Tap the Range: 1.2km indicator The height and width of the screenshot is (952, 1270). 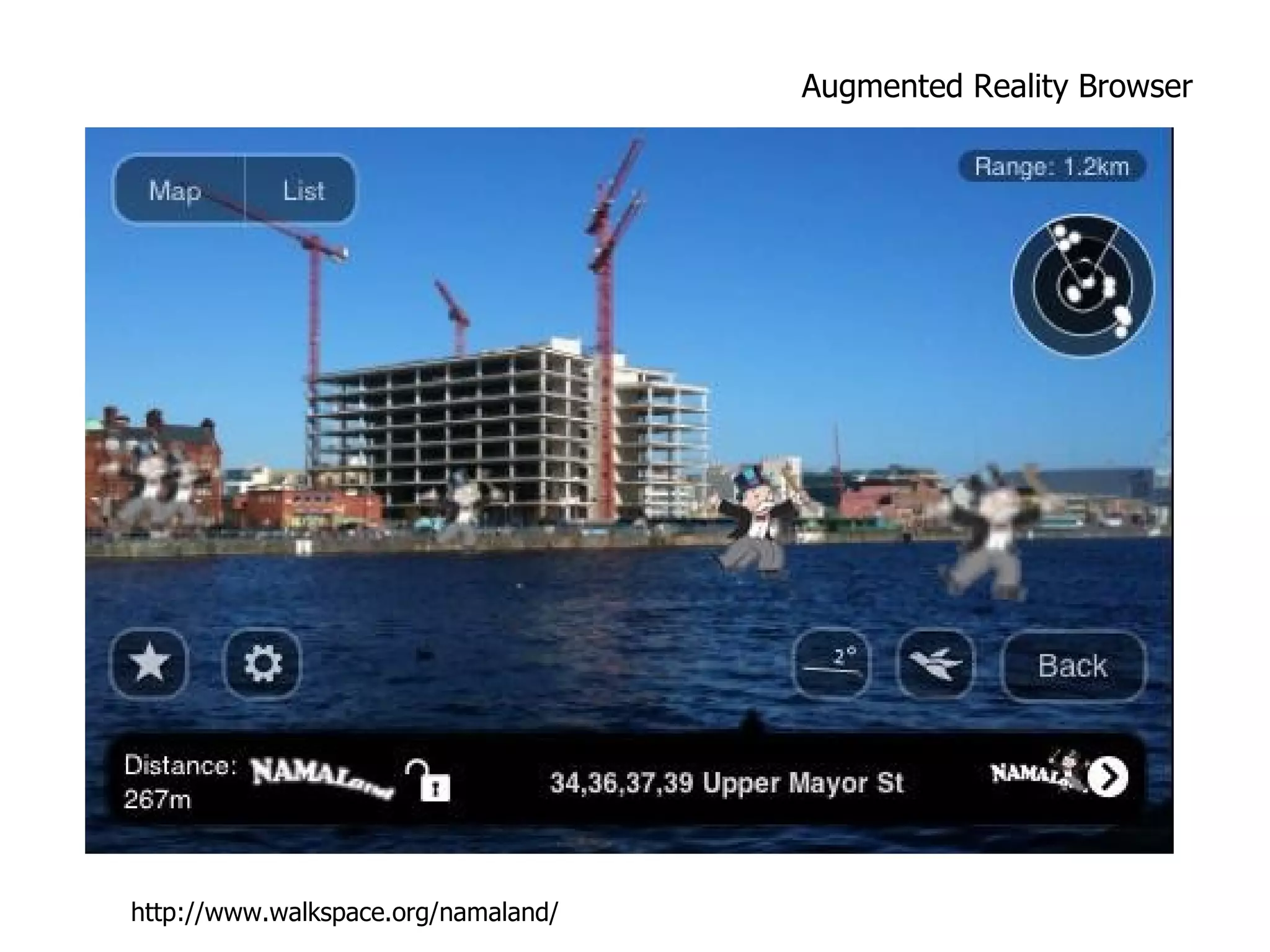tap(1051, 167)
